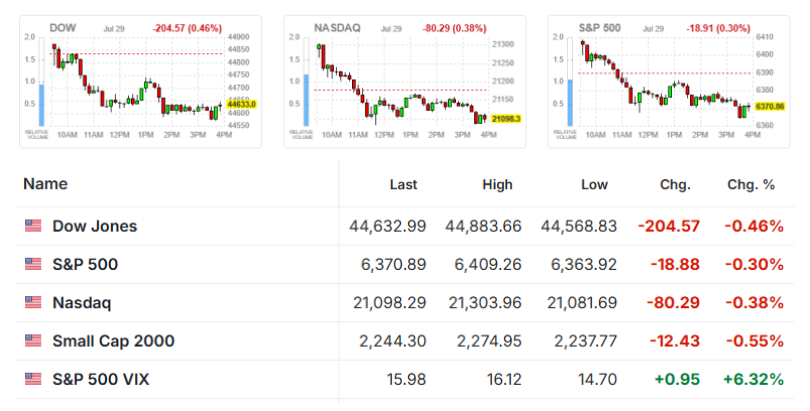Click the Nasdaq low value 21,081.69
810x411 pixels.
582,303
